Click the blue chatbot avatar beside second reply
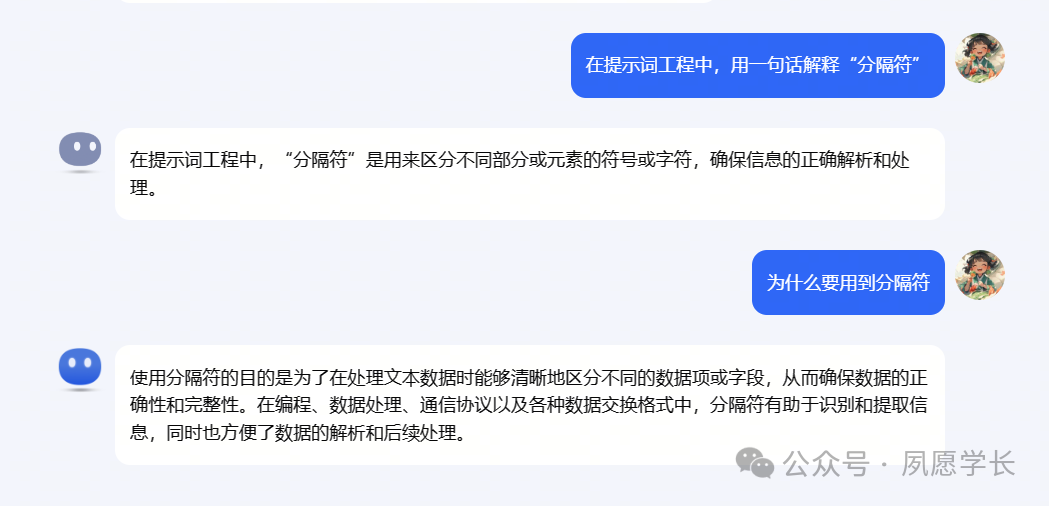The image size is (1049, 506). (x=80, y=368)
